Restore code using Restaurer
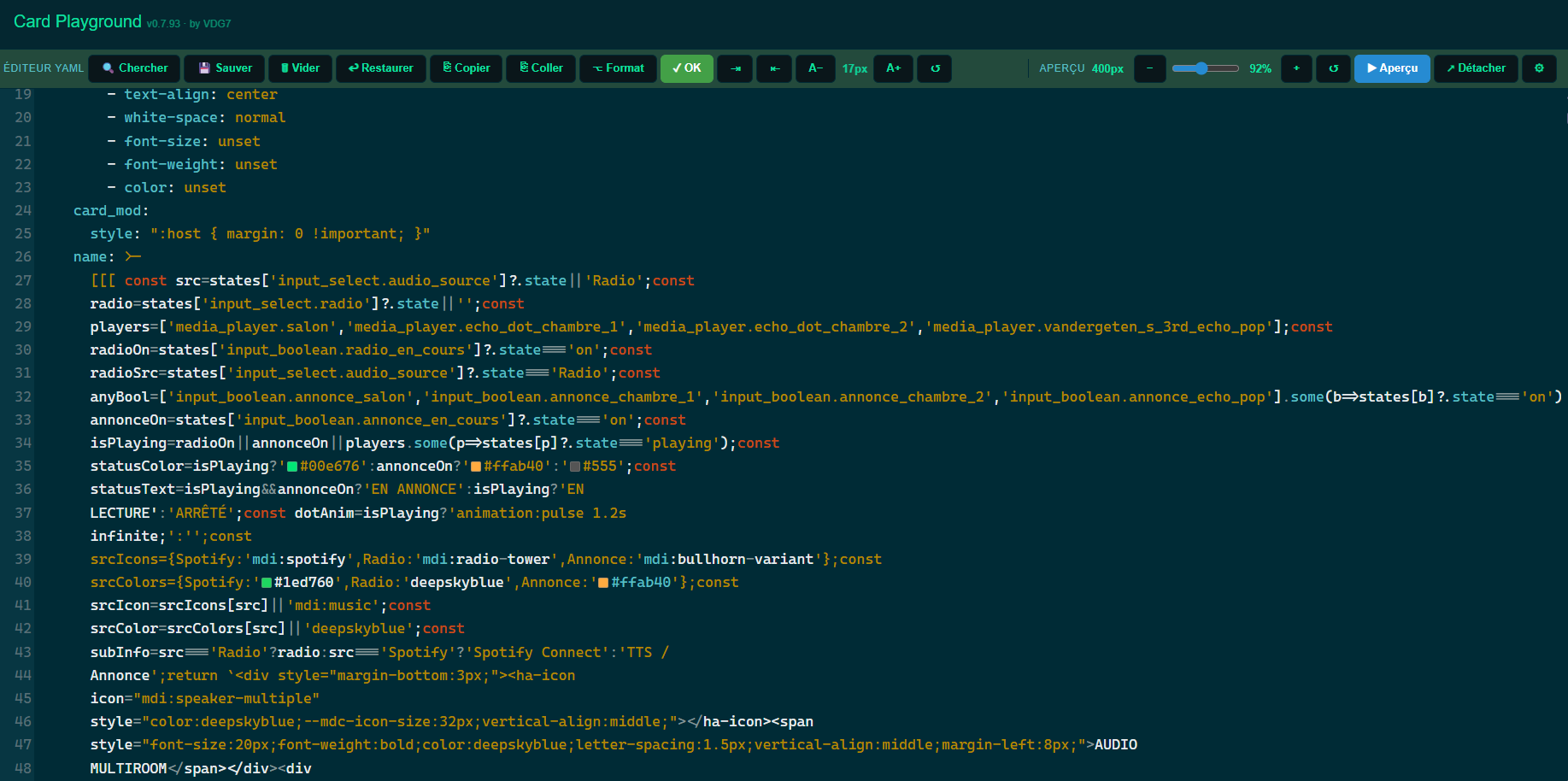1568x781 pixels. (x=380, y=68)
